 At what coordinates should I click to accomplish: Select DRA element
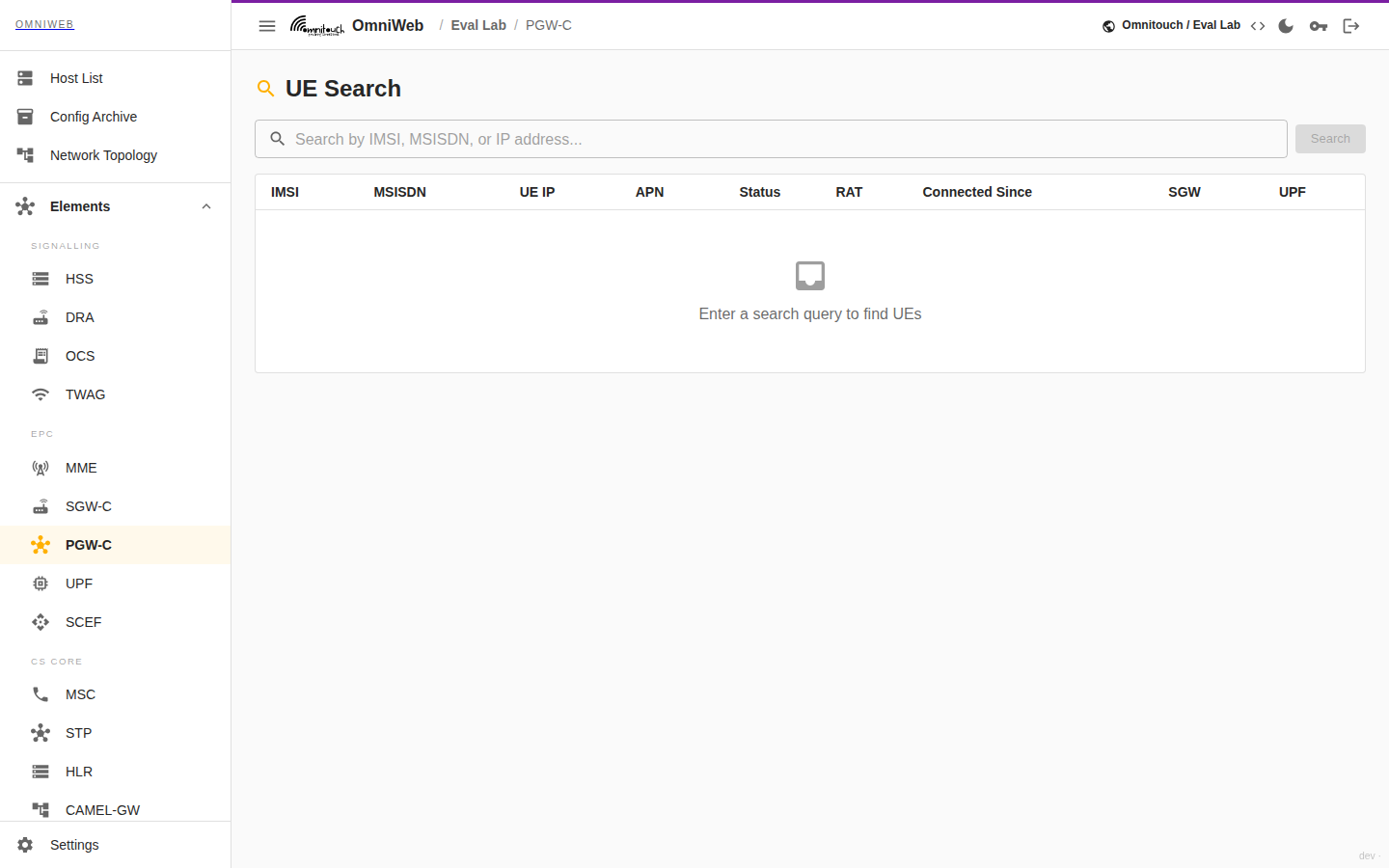pyautogui.click(x=116, y=317)
